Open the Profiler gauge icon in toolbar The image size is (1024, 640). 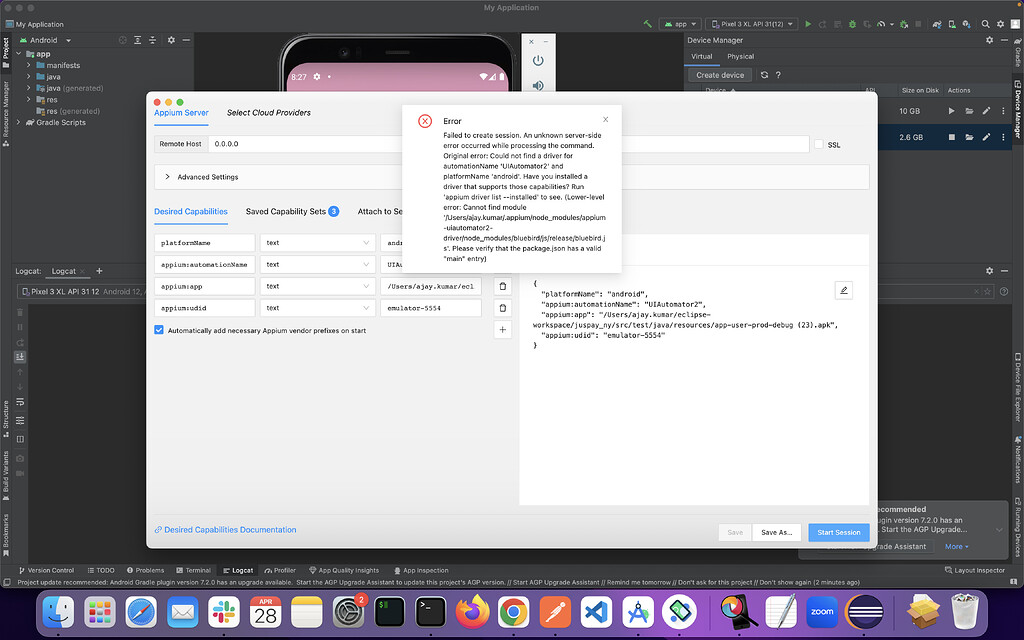coord(881,24)
